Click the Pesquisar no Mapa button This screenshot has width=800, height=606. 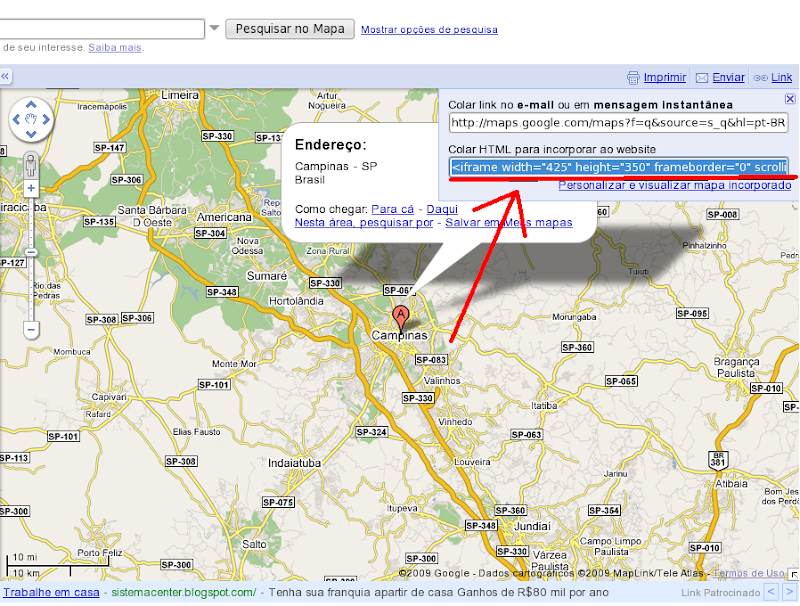(290, 29)
